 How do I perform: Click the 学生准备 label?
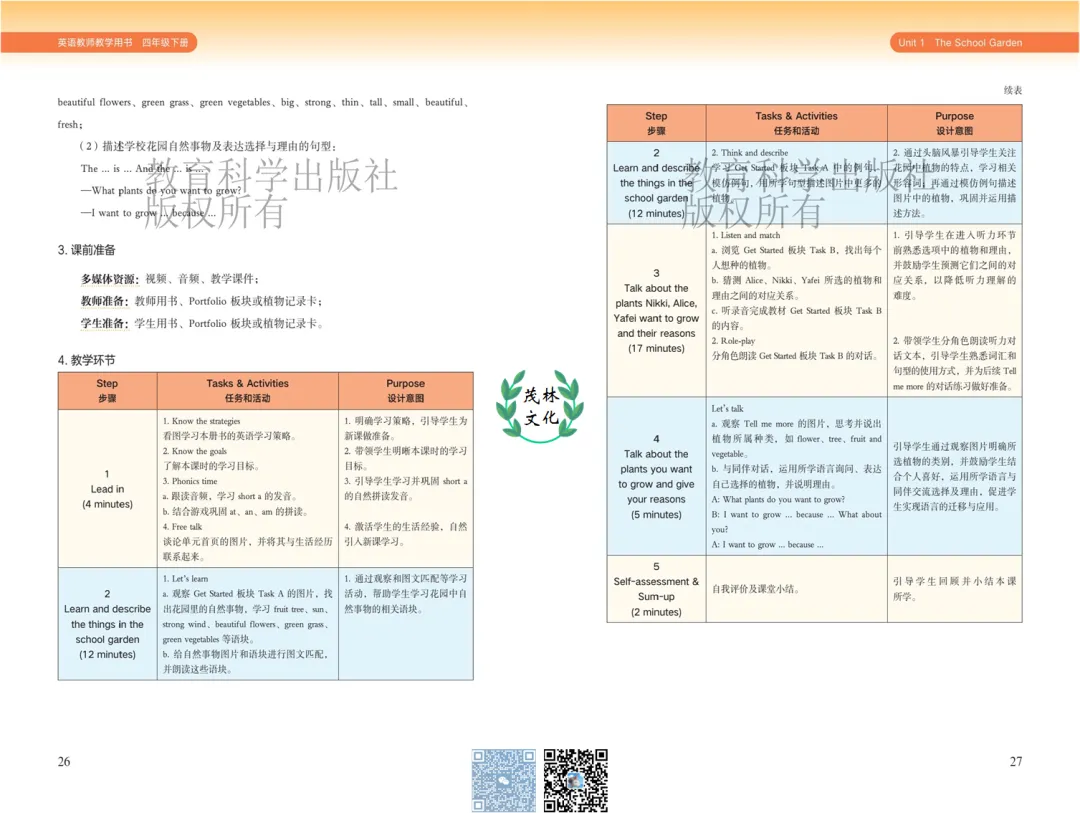point(104,323)
